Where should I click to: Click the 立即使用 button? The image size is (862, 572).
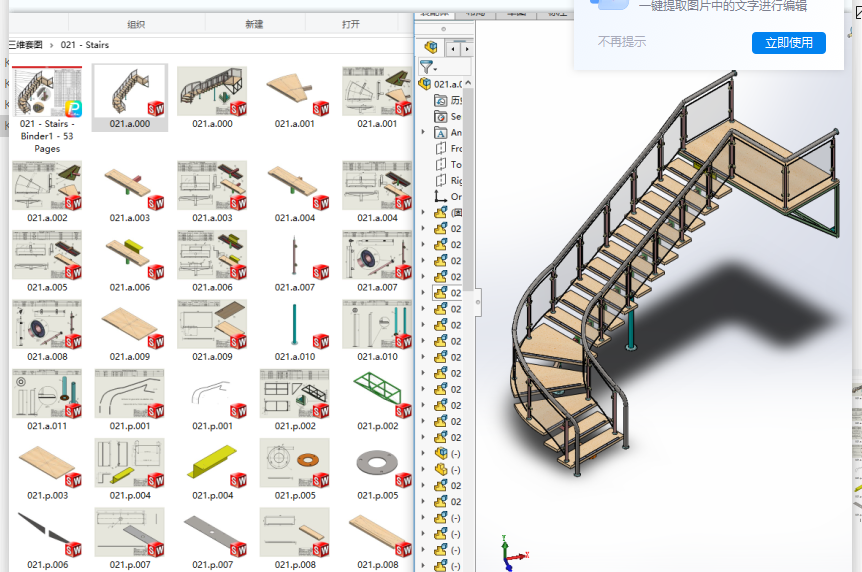[x=788, y=43]
